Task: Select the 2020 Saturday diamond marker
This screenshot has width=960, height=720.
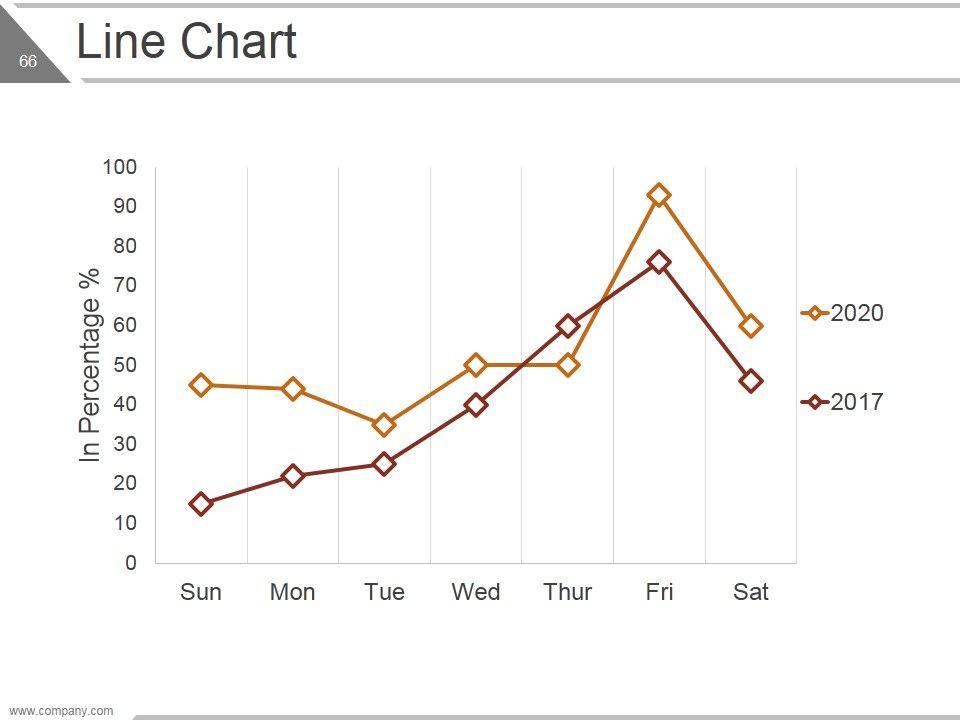Action: click(x=751, y=325)
